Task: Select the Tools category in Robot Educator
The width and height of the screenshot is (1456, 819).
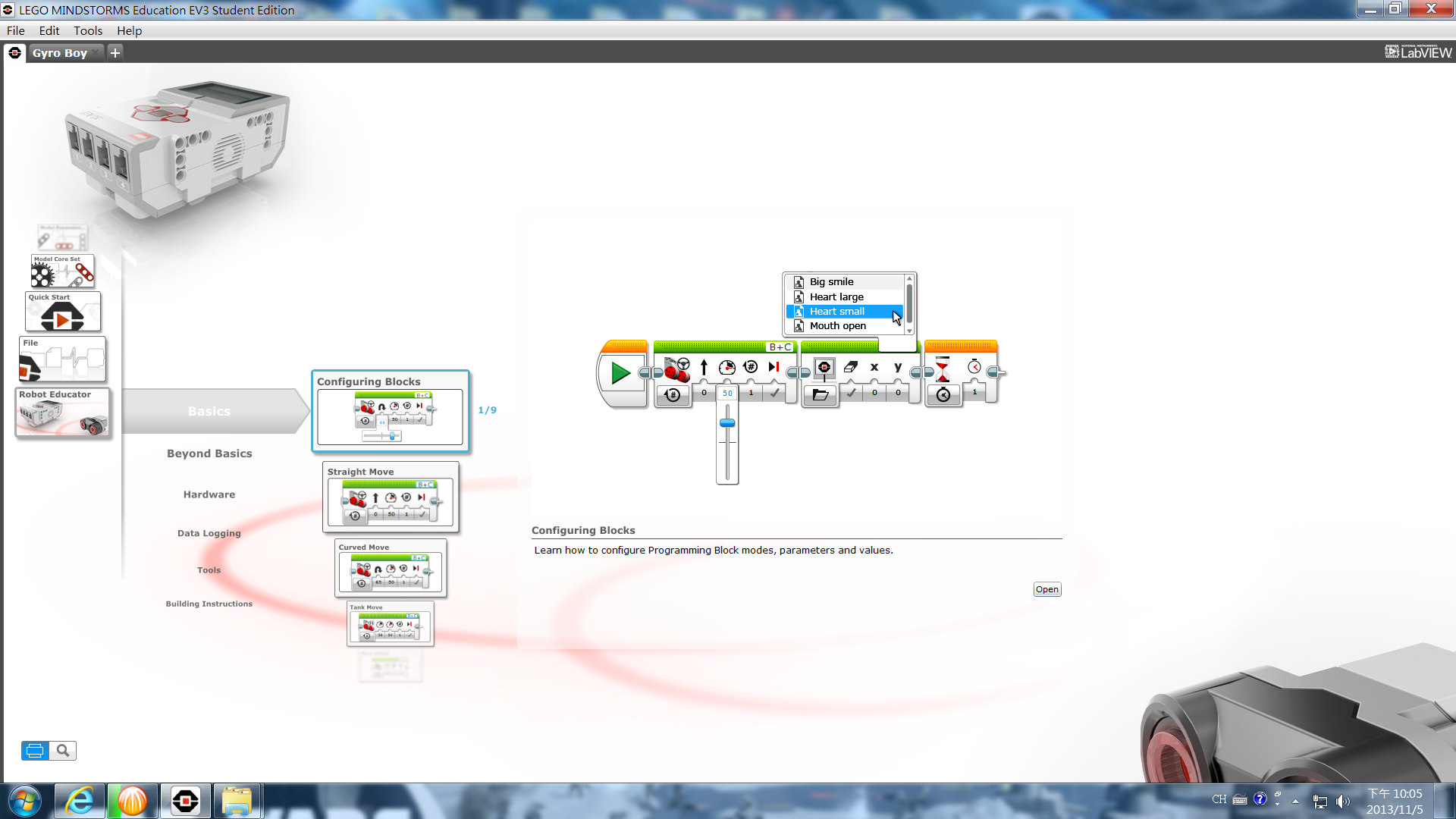Action: pyautogui.click(x=209, y=570)
